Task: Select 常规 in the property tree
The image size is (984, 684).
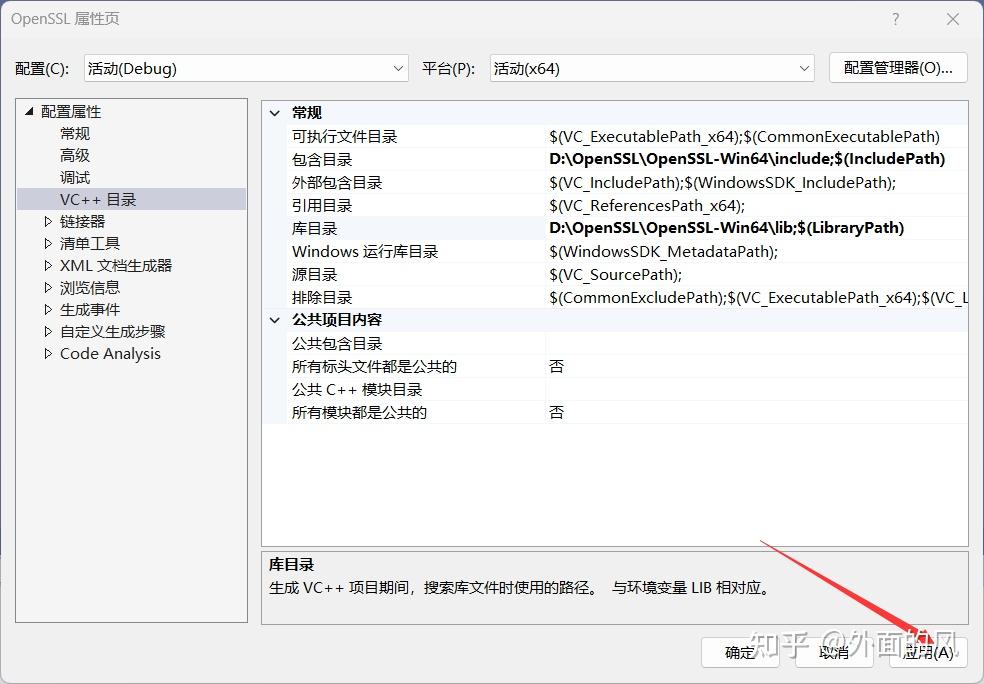Action: tap(75, 134)
